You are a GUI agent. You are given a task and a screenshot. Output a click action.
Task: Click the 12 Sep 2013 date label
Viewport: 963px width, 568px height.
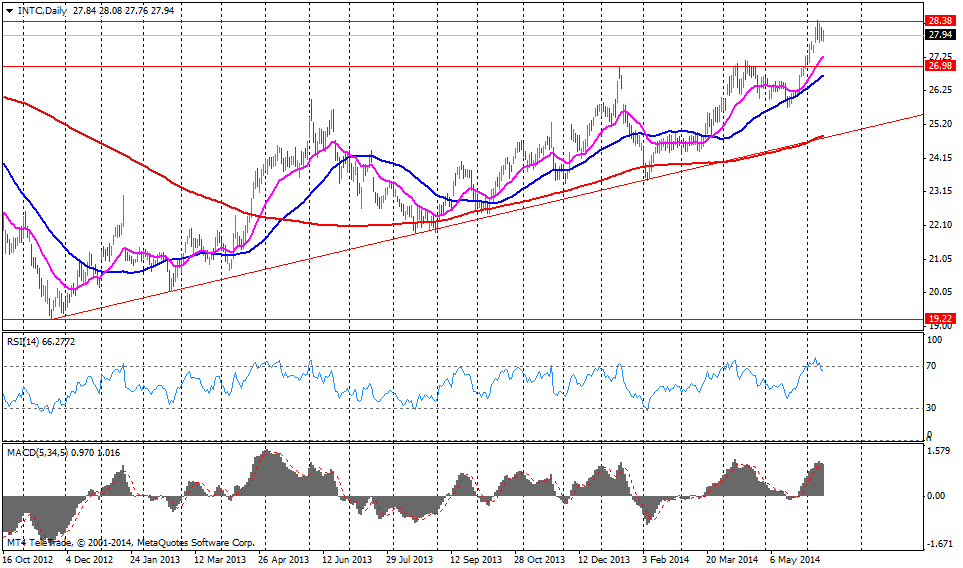477,559
